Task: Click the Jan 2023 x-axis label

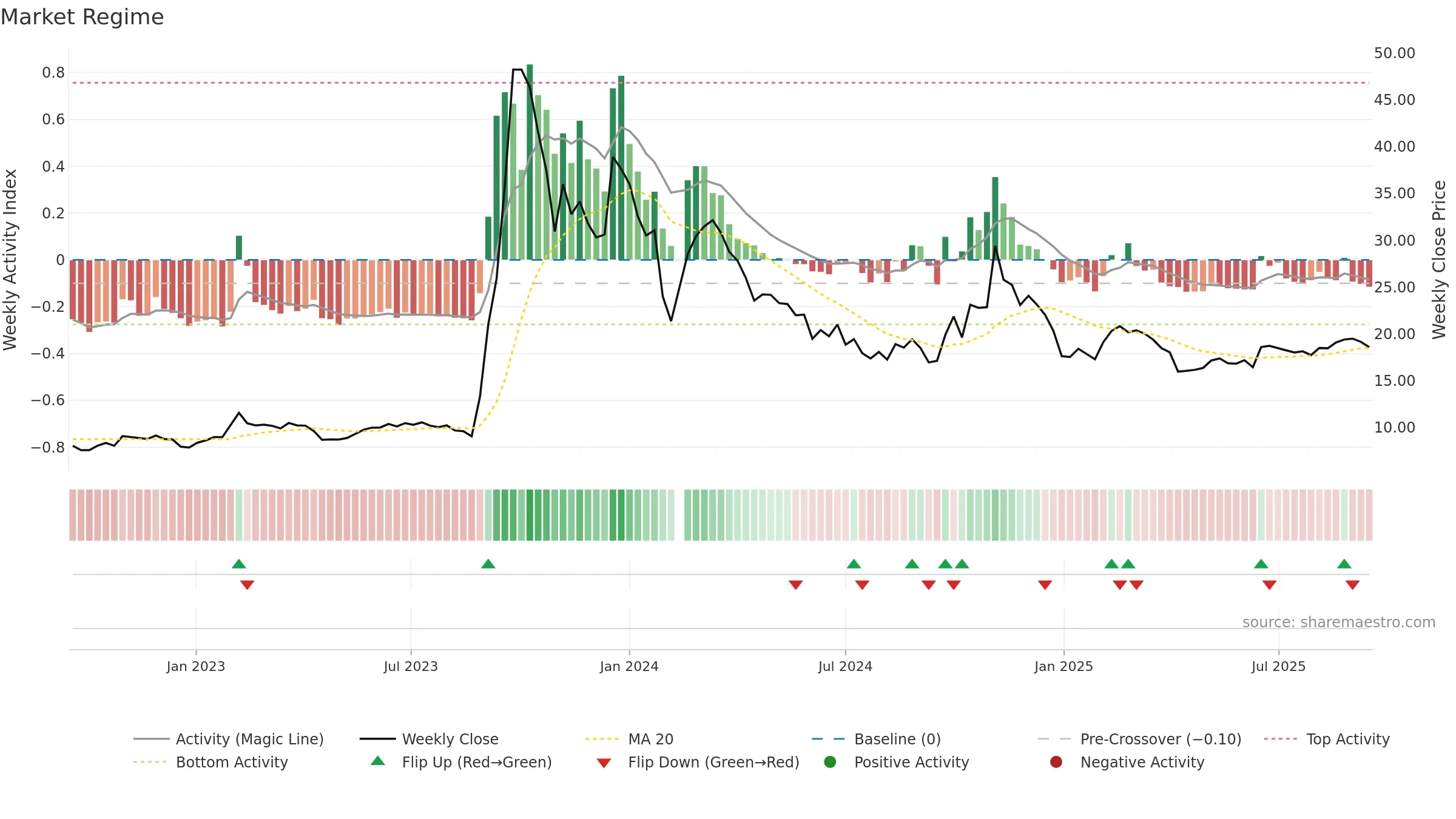Action: point(196,666)
